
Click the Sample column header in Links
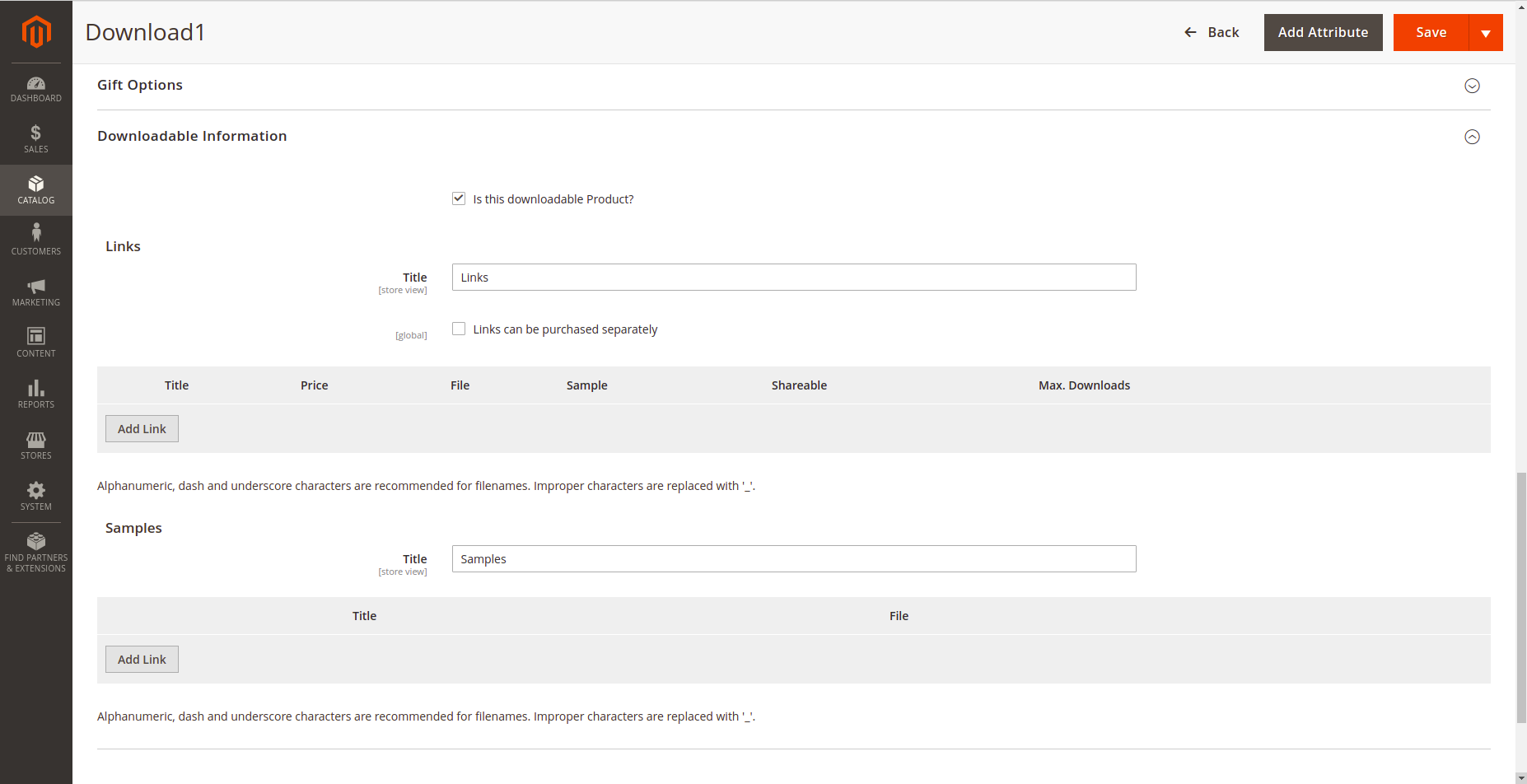click(586, 385)
